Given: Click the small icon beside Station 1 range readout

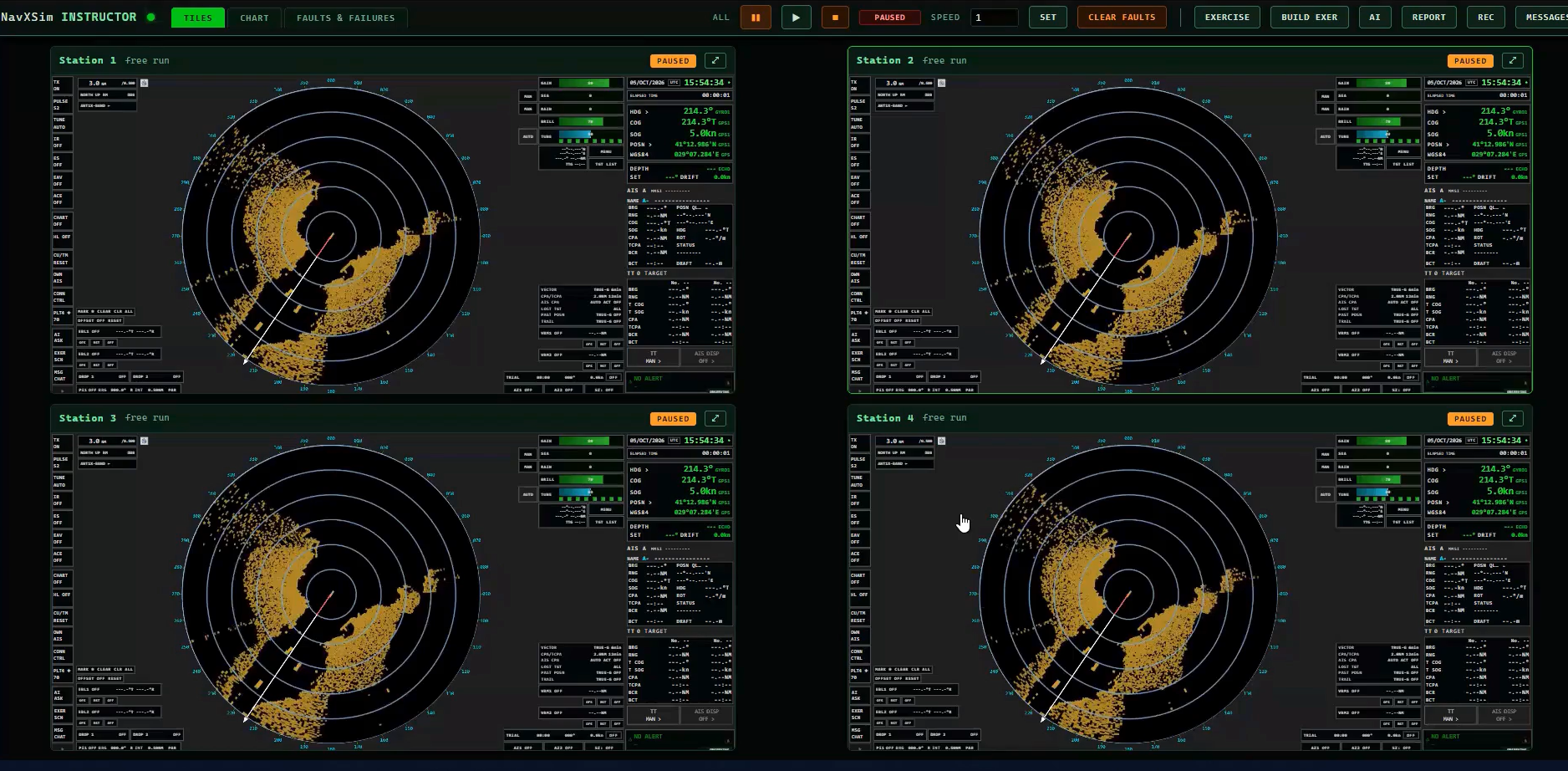Looking at the screenshot, I should point(145,83).
